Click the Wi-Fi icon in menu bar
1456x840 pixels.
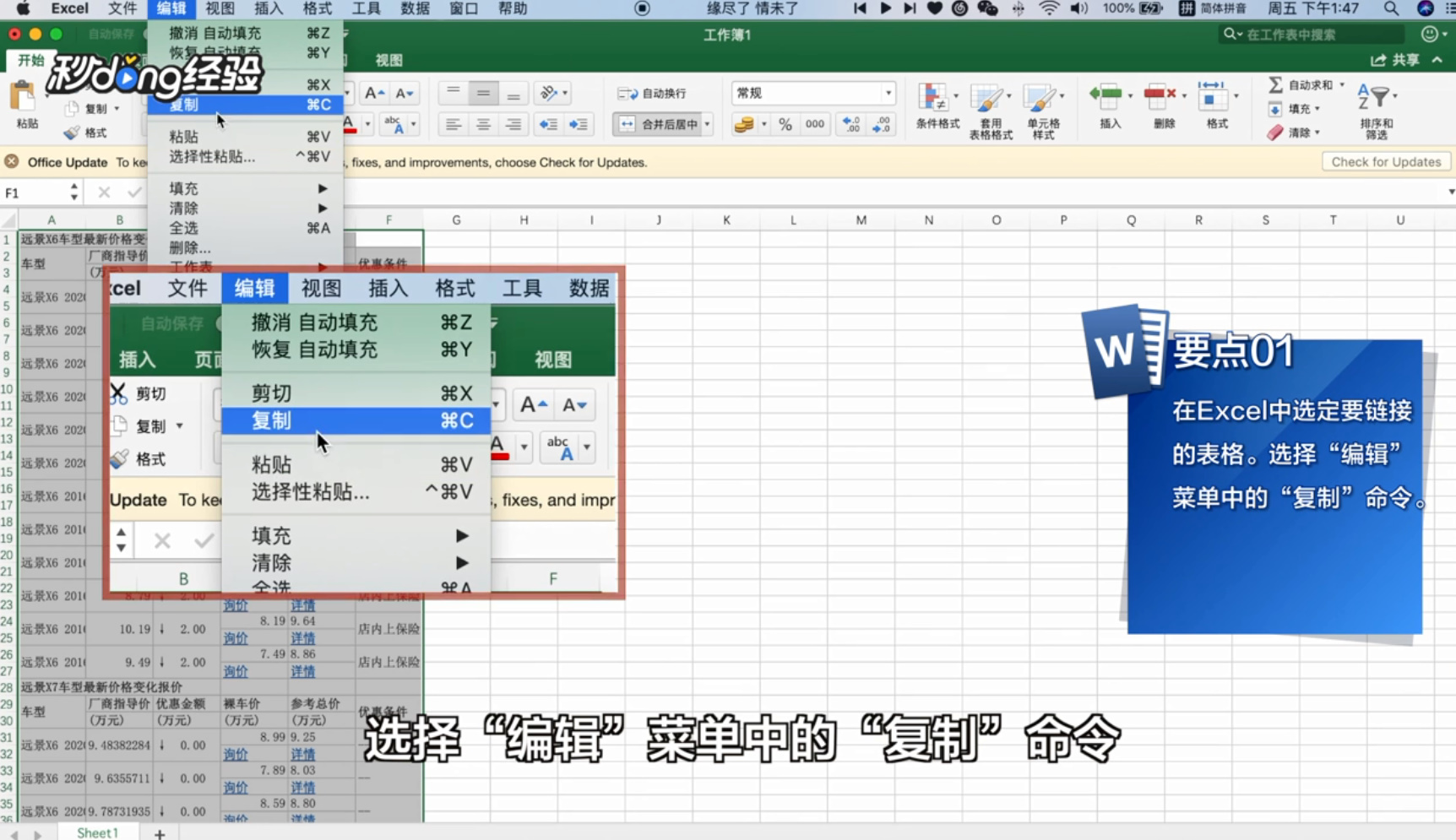point(1048,8)
